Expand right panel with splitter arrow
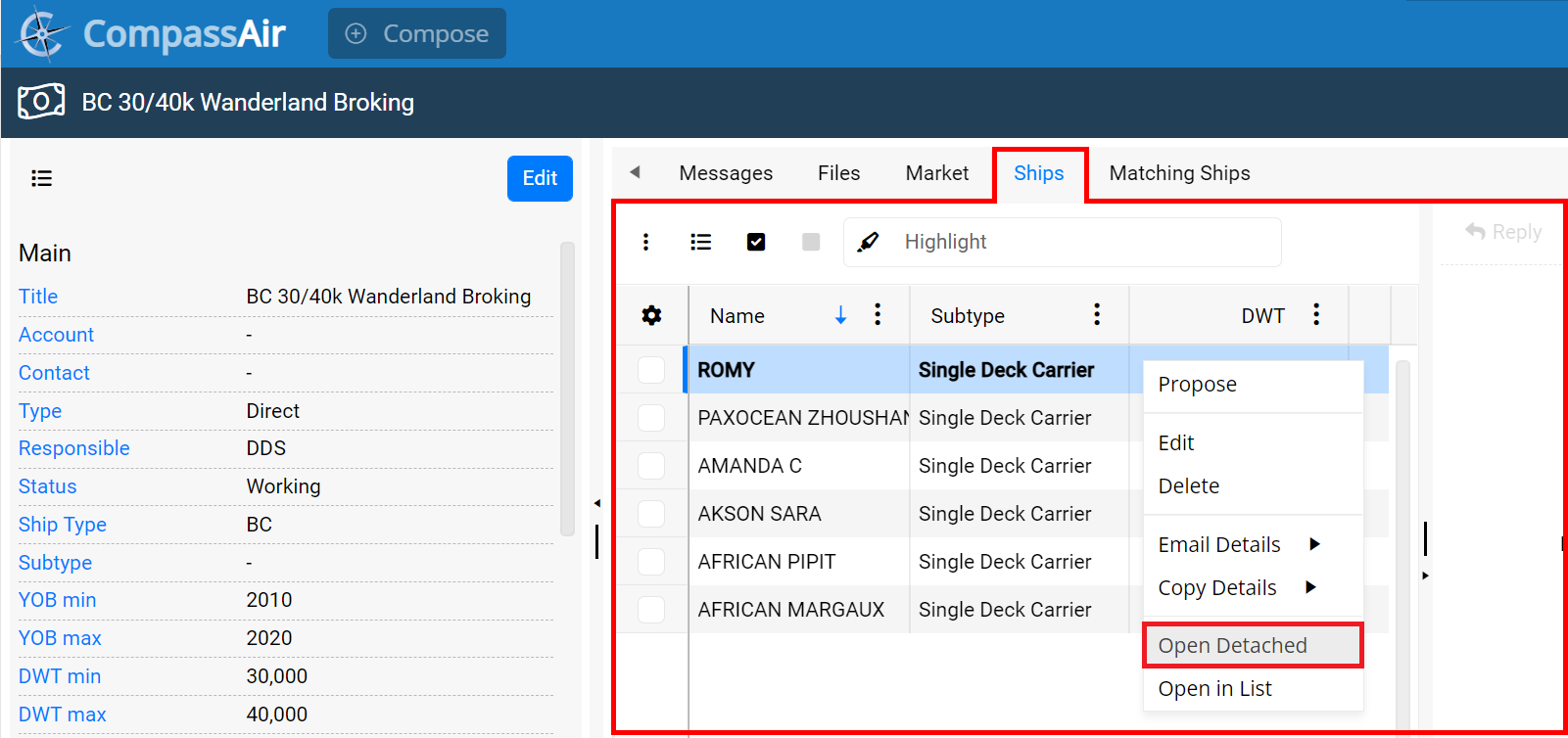This screenshot has height=738, width=1568. click(1425, 576)
